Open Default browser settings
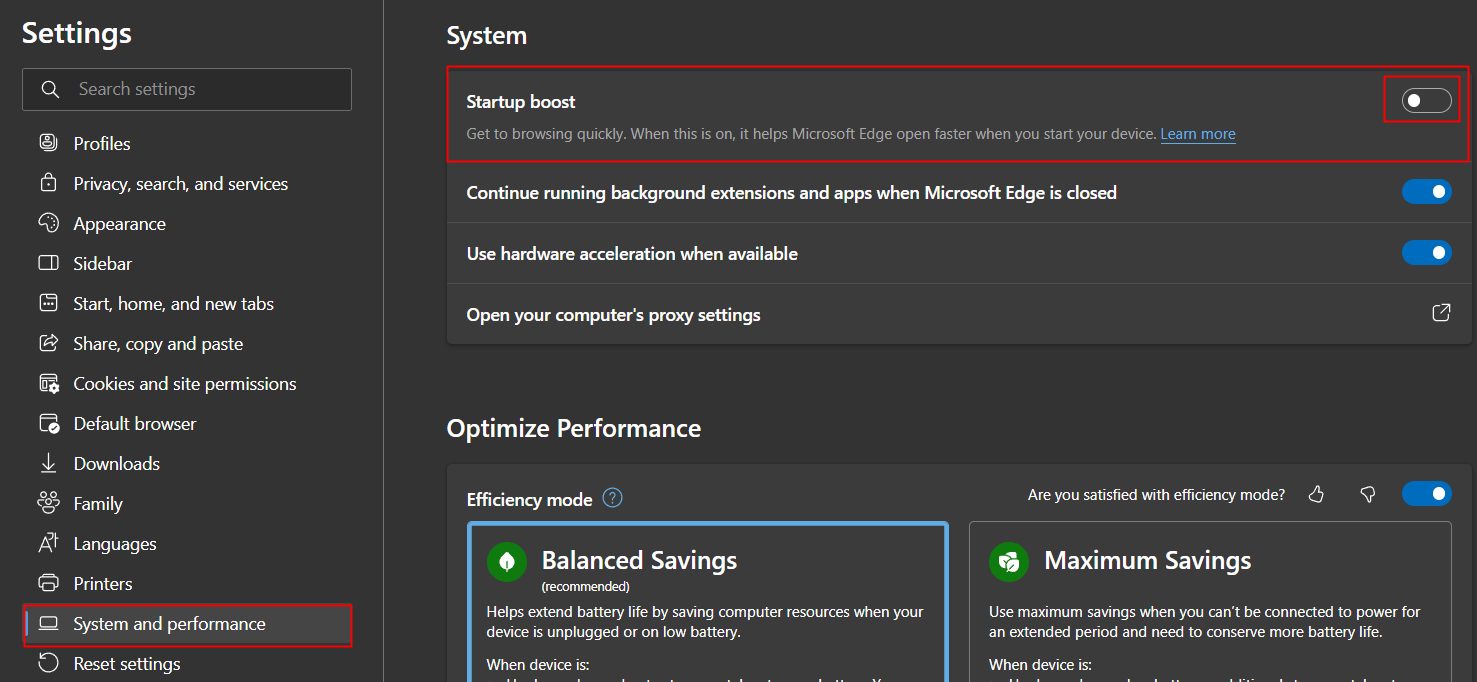 tap(187, 423)
